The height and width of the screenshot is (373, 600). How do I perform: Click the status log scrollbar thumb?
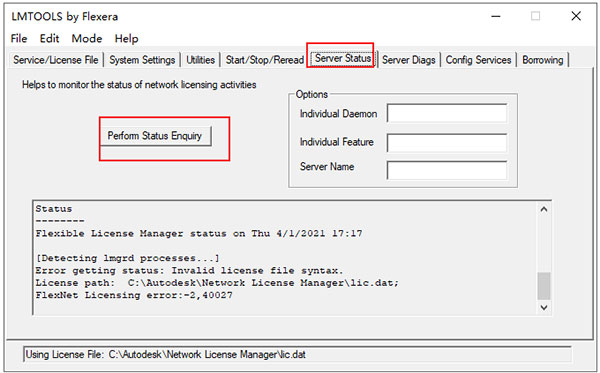click(544, 286)
